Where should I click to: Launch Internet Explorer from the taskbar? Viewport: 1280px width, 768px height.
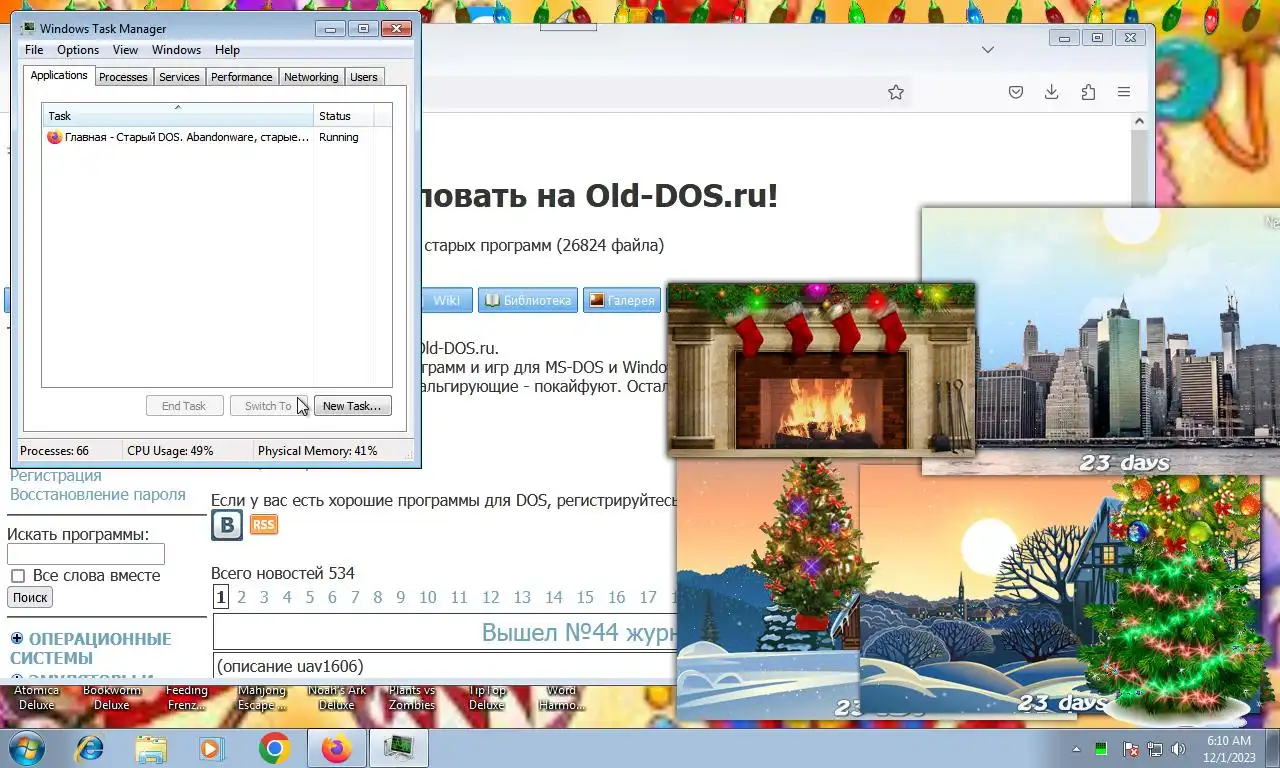pyautogui.click(x=90, y=748)
